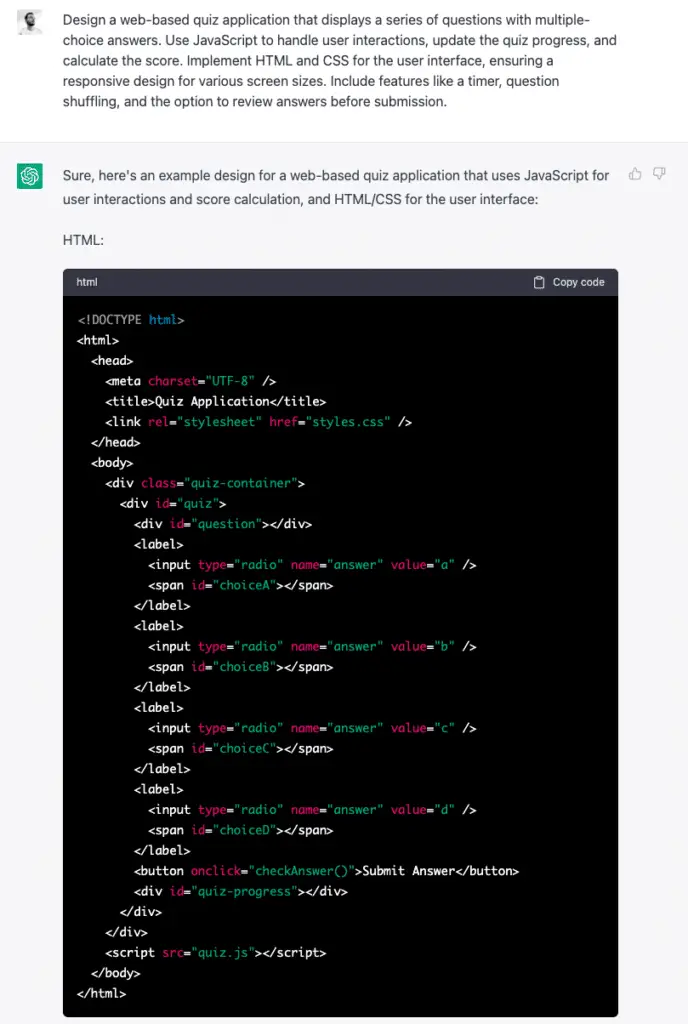Click the quiz-progress div code line
The width and height of the screenshot is (688, 1024).
click(x=241, y=891)
